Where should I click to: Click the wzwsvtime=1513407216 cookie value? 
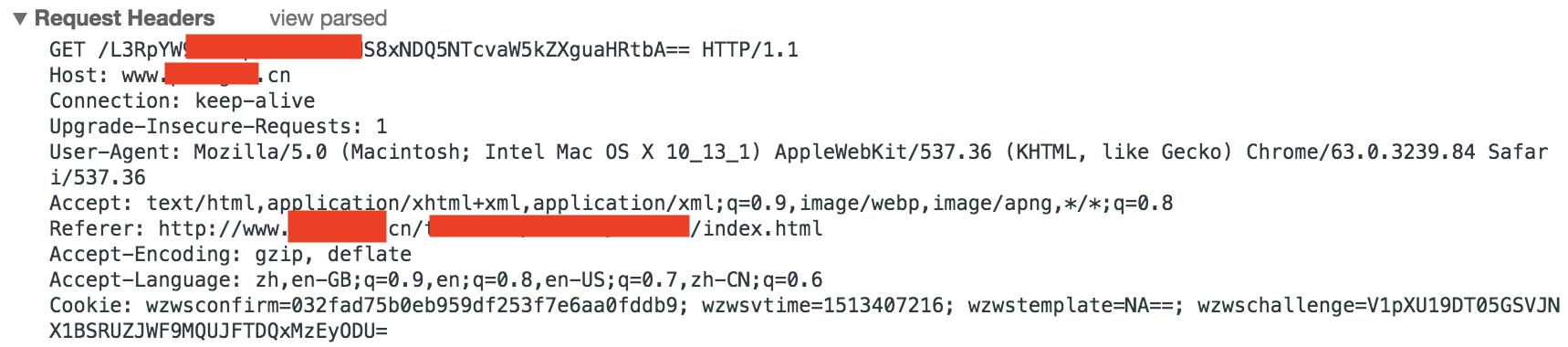(823, 305)
